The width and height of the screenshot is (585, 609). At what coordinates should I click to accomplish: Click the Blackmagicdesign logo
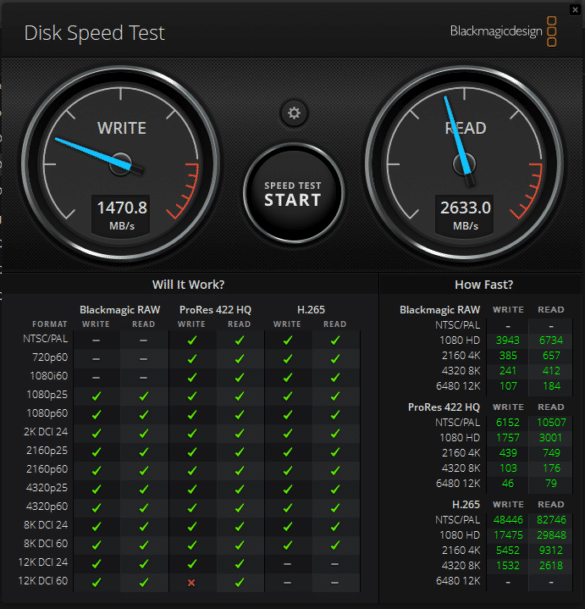[x=503, y=31]
